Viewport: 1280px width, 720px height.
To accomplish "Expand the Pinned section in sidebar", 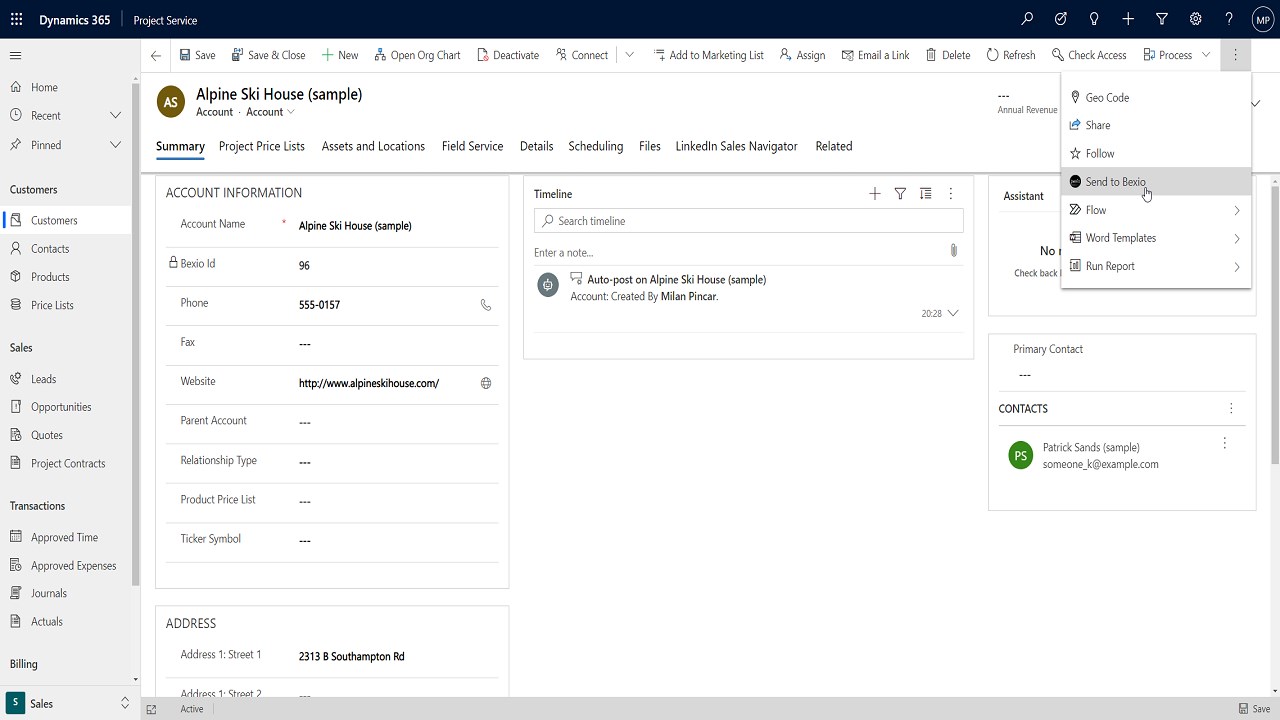I will click(x=115, y=145).
